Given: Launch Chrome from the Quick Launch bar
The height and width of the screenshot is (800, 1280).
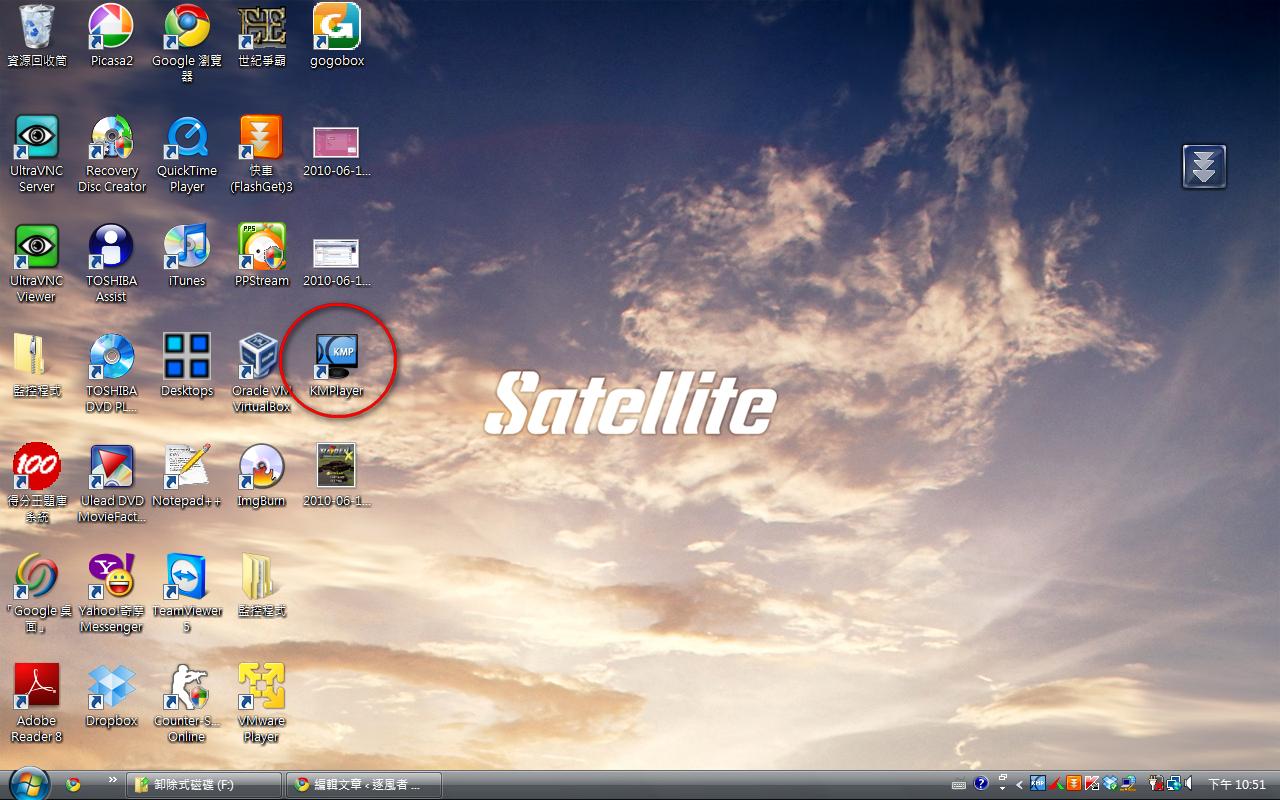Looking at the screenshot, I should click(x=73, y=785).
